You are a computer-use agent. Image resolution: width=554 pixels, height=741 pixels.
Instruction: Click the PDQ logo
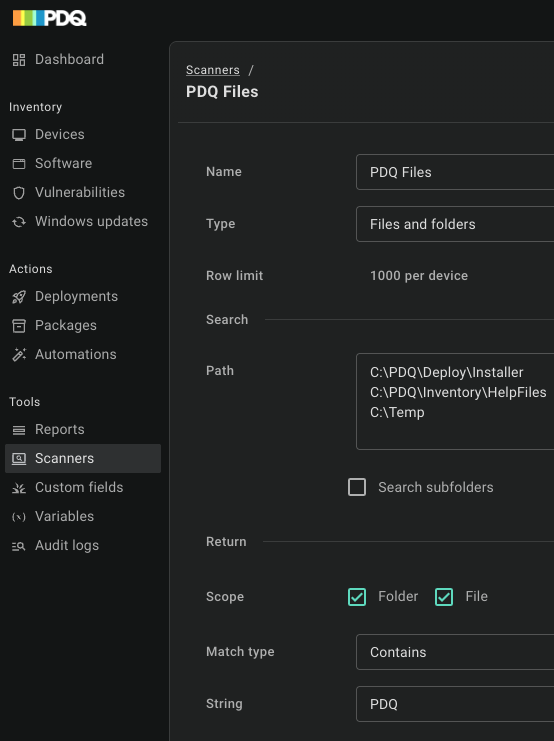pyautogui.click(x=50, y=18)
